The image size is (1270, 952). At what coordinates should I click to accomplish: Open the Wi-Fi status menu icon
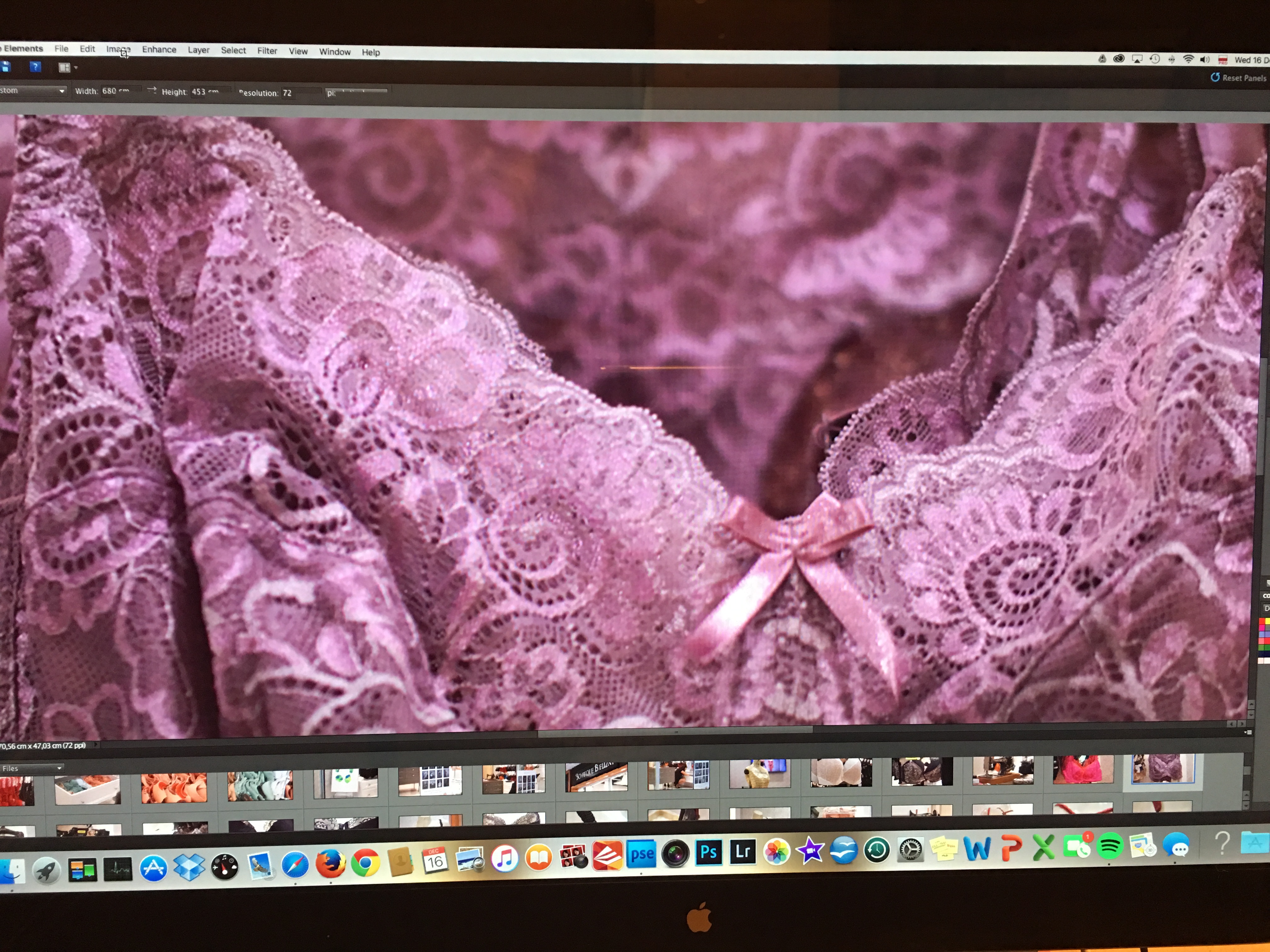coord(1188,59)
